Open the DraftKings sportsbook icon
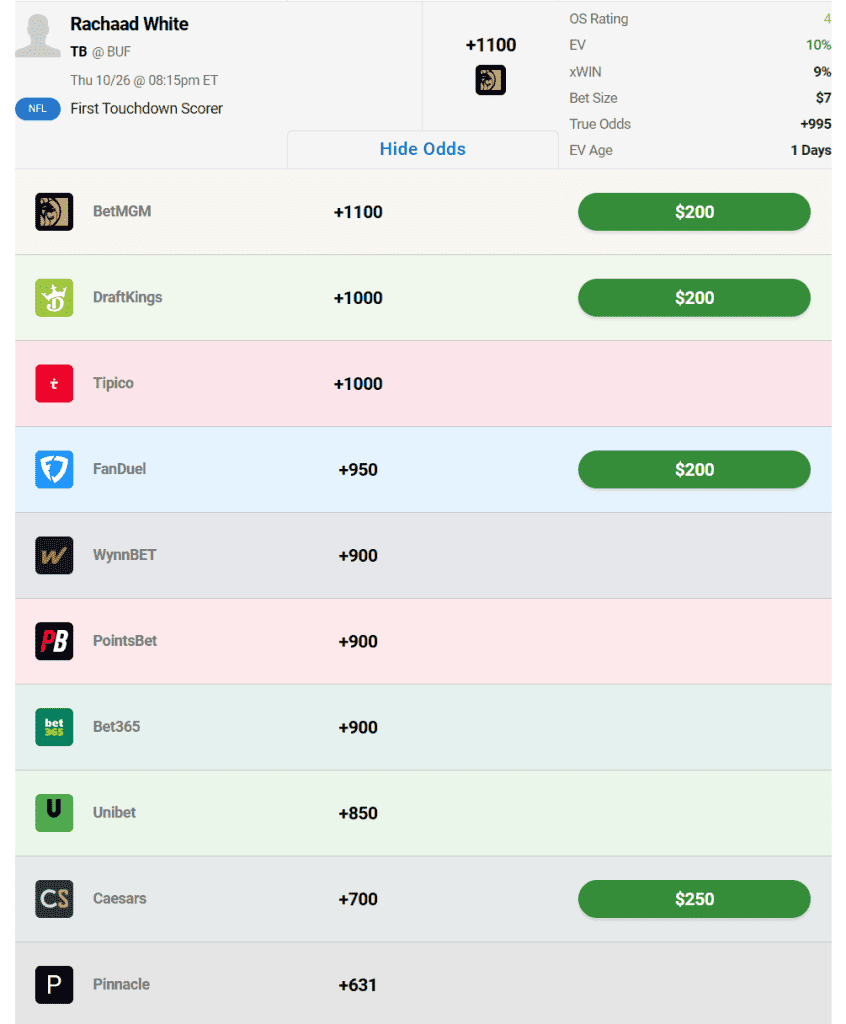The height and width of the screenshot is (1024, 846). tap(54, 298)
